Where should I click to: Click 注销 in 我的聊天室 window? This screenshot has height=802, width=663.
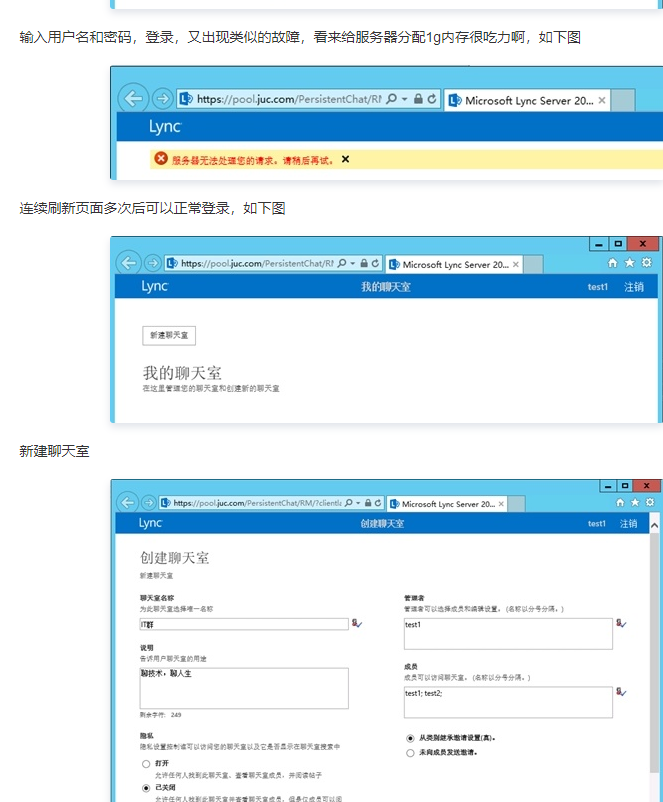634,287
